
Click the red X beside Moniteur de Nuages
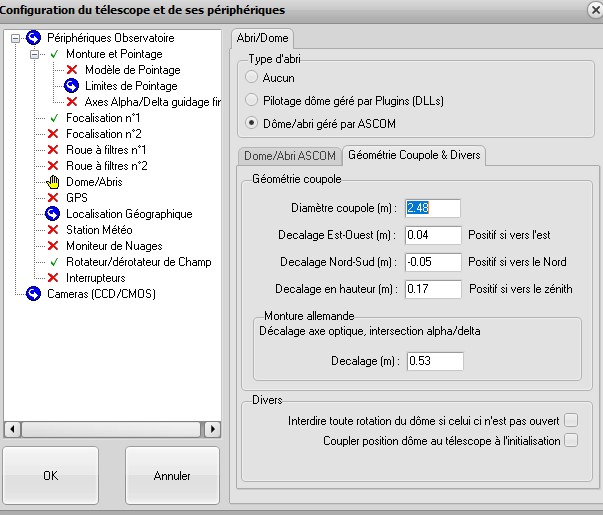coord(54,246)
